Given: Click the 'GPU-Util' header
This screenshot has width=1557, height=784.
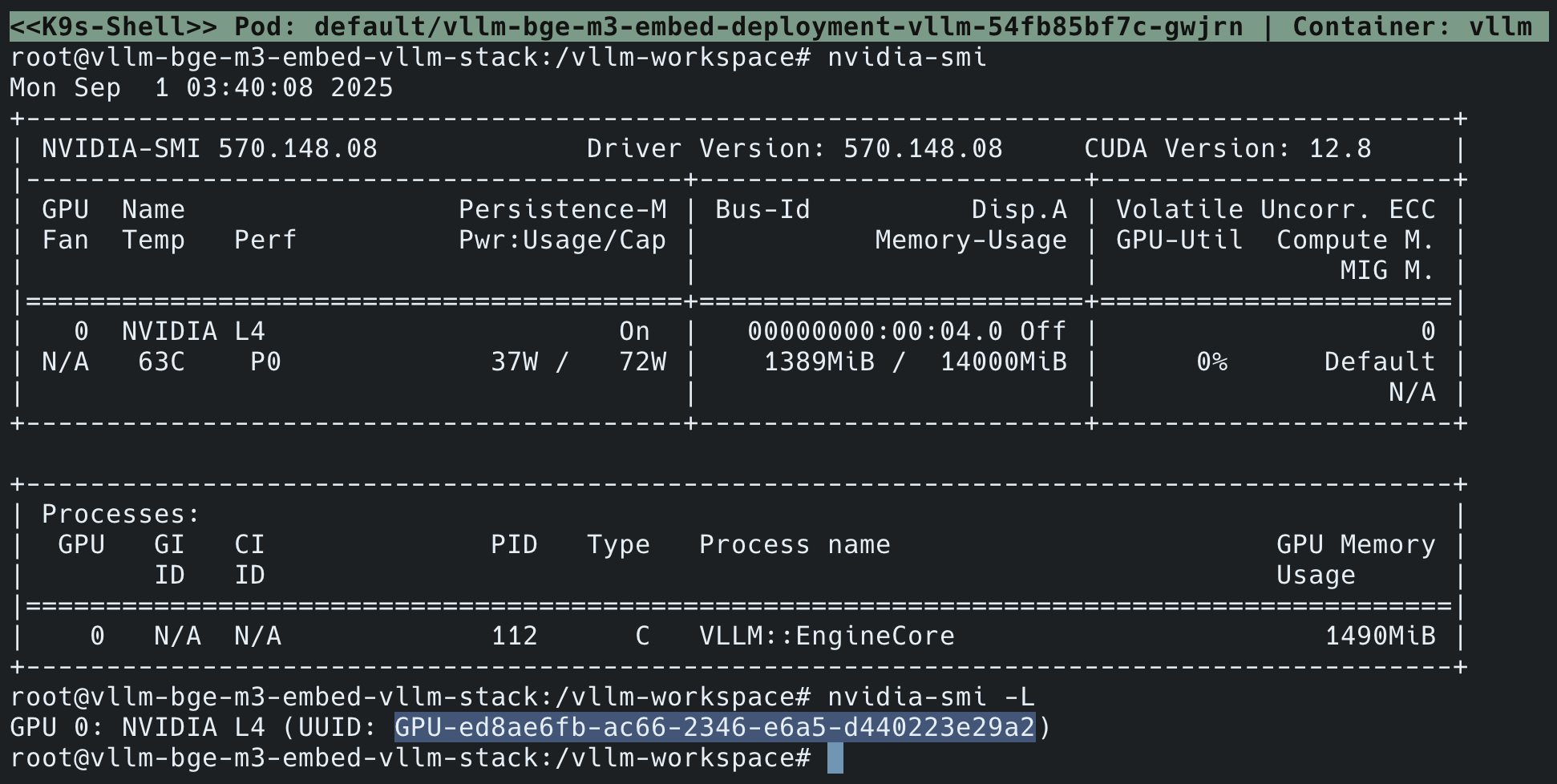Looking at the screenshot, I should tap(1179, 240).
